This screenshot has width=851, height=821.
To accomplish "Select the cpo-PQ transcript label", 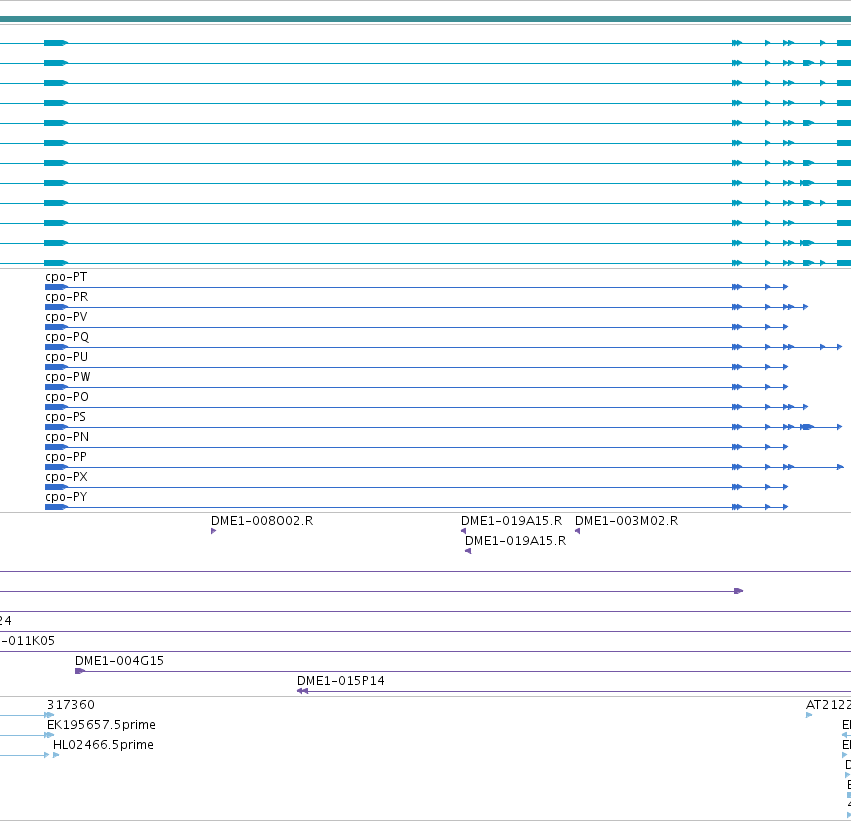I will [x=67, y=337].
